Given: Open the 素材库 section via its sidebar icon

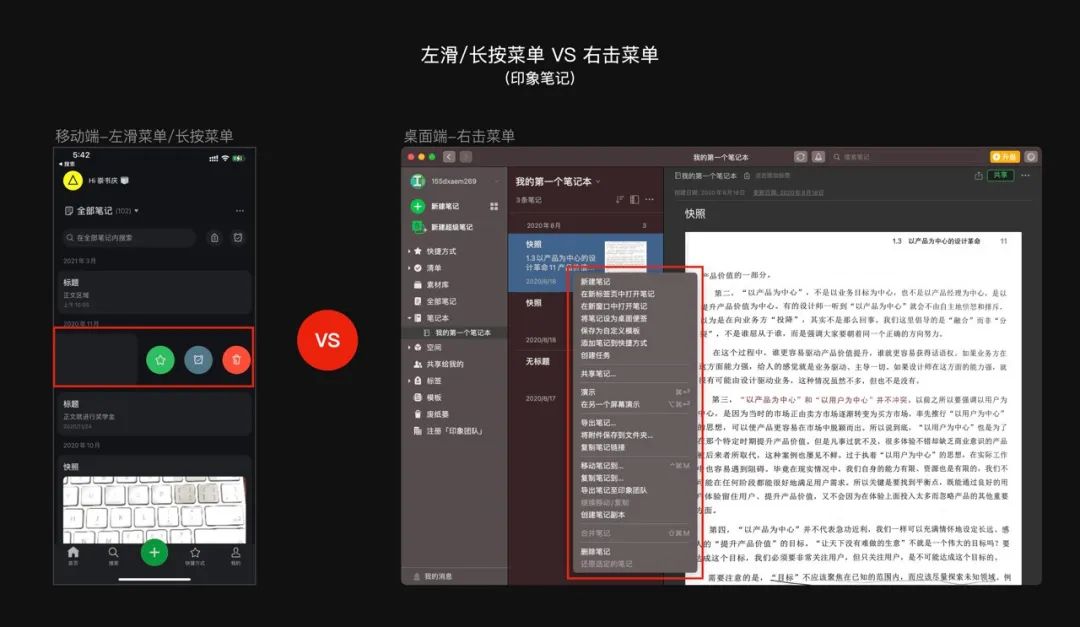Looking at the screenshot, I should click(x=416, y=284).
